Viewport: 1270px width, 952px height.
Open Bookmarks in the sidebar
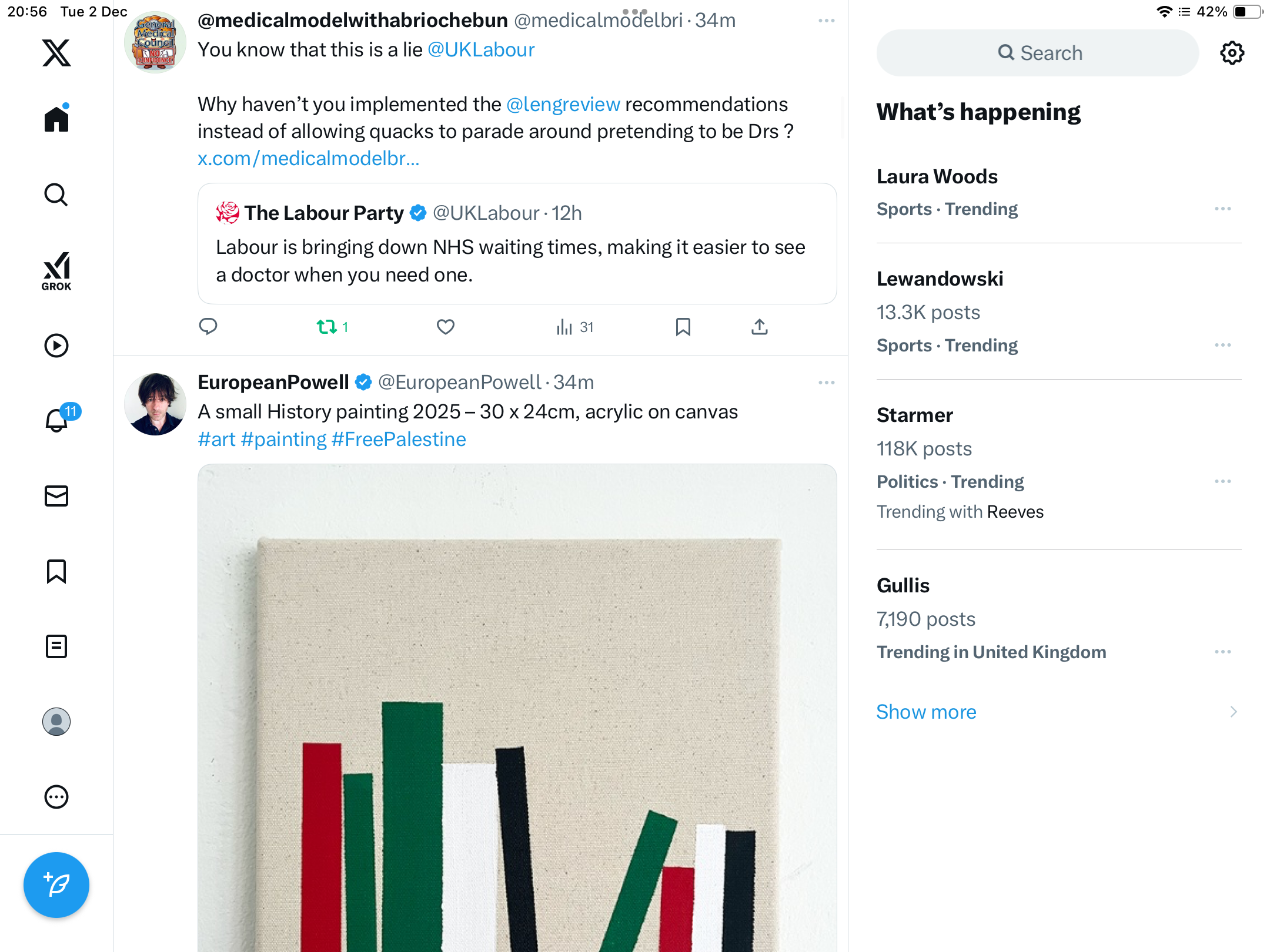[56, 571]
